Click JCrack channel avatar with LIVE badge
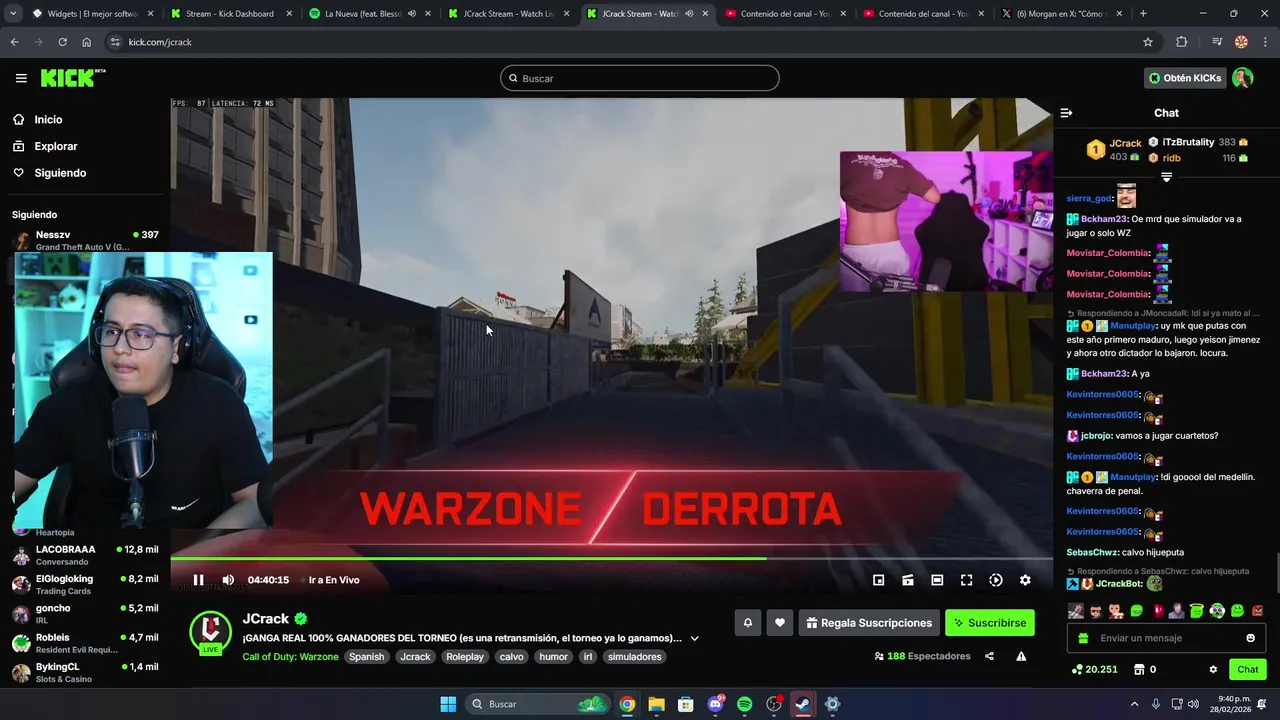The width and height of the screenshot is (1280, 720). pos(210,632)
